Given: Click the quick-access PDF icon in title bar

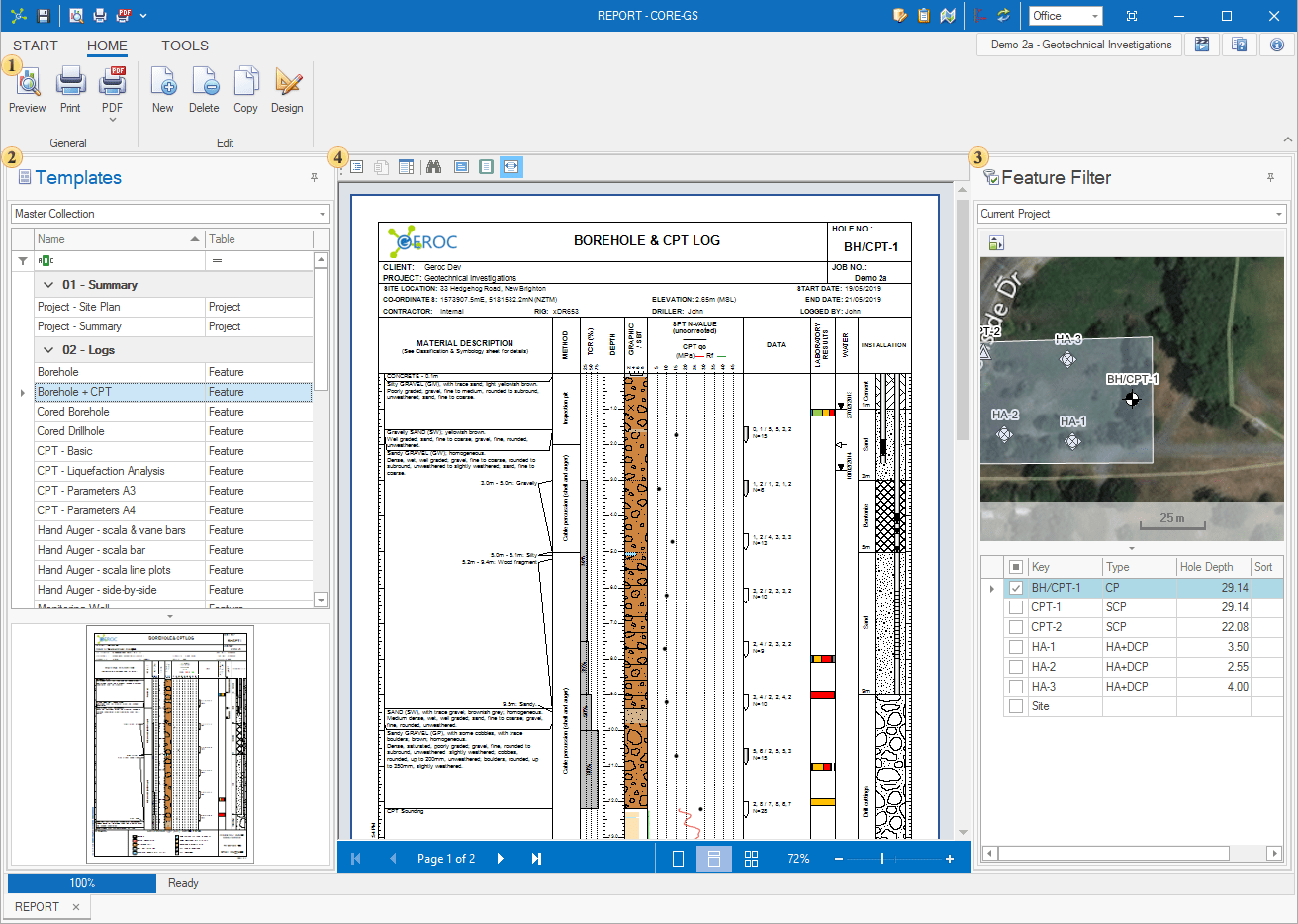Looking at the screenshot, I should coord(124,16).
